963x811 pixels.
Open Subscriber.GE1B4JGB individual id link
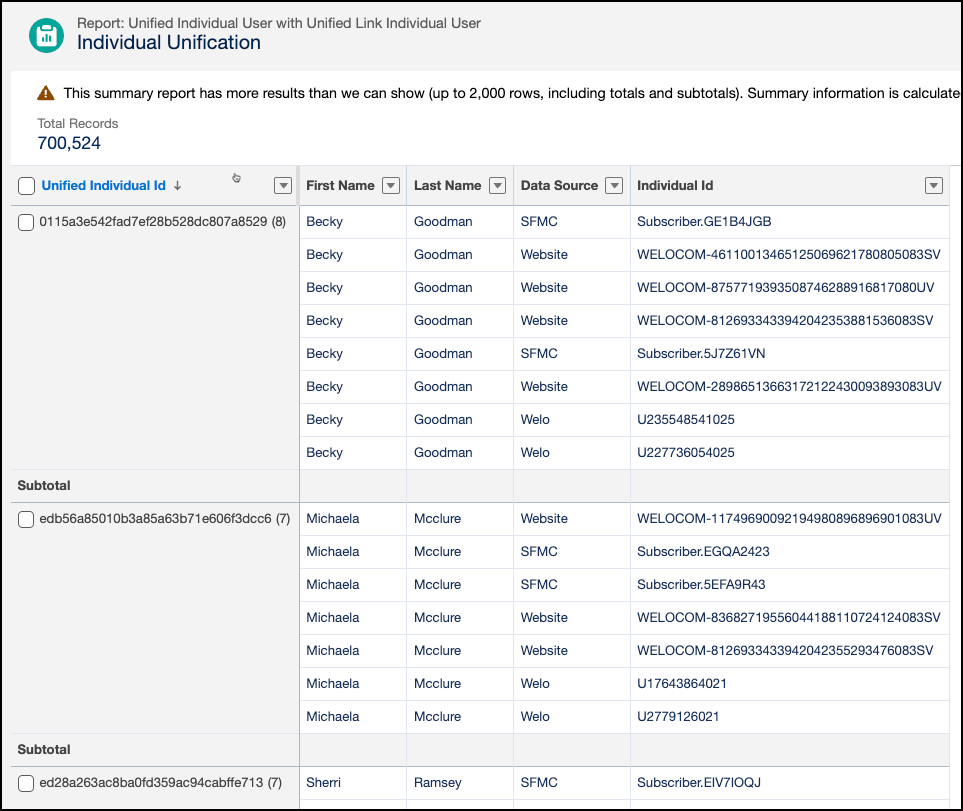[703, 222]
